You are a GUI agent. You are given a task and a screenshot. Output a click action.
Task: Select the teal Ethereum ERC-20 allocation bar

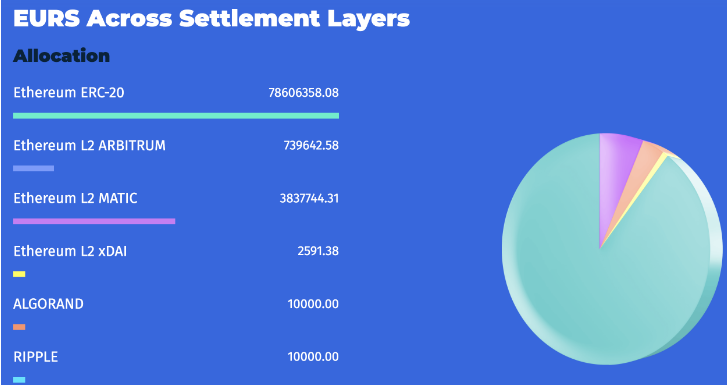tap(176, 116)
